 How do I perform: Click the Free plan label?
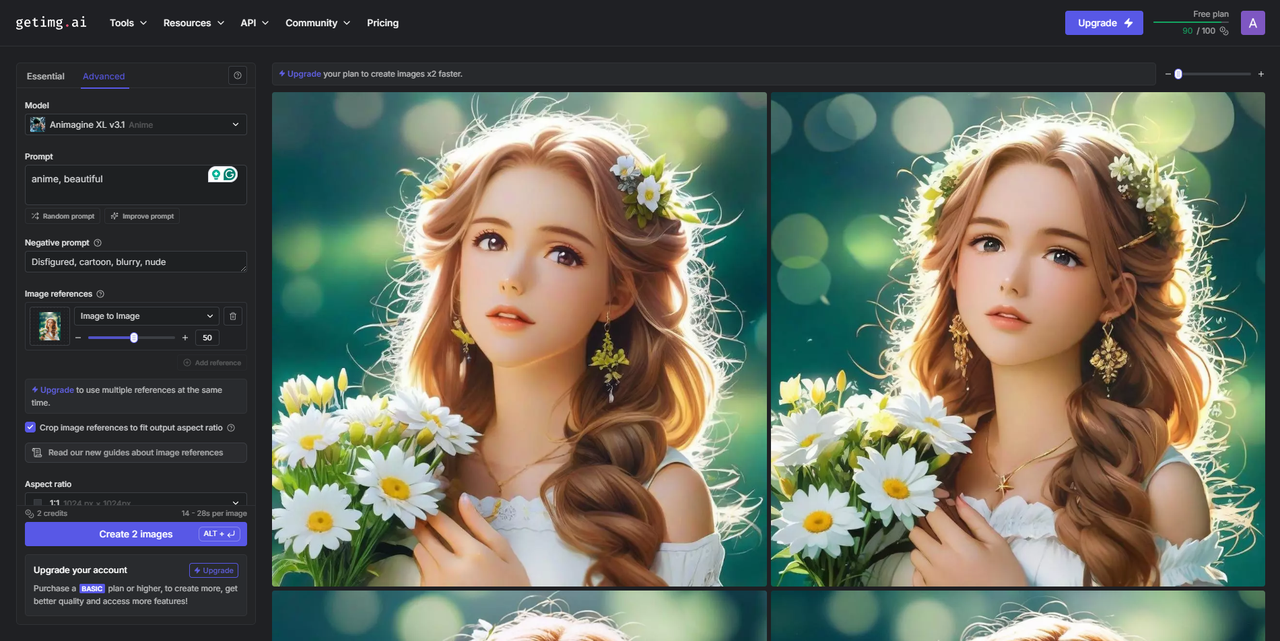[x=1211, y=14]
